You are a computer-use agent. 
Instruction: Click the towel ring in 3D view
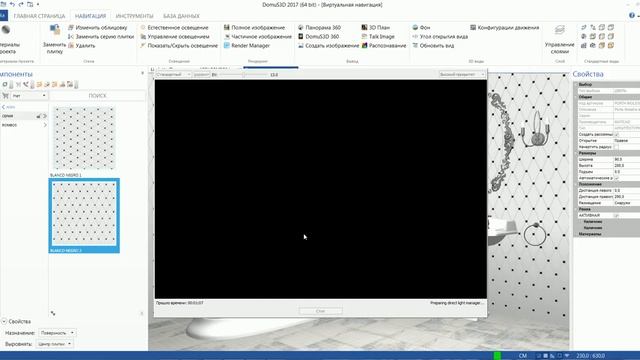[x=535, y=234]
